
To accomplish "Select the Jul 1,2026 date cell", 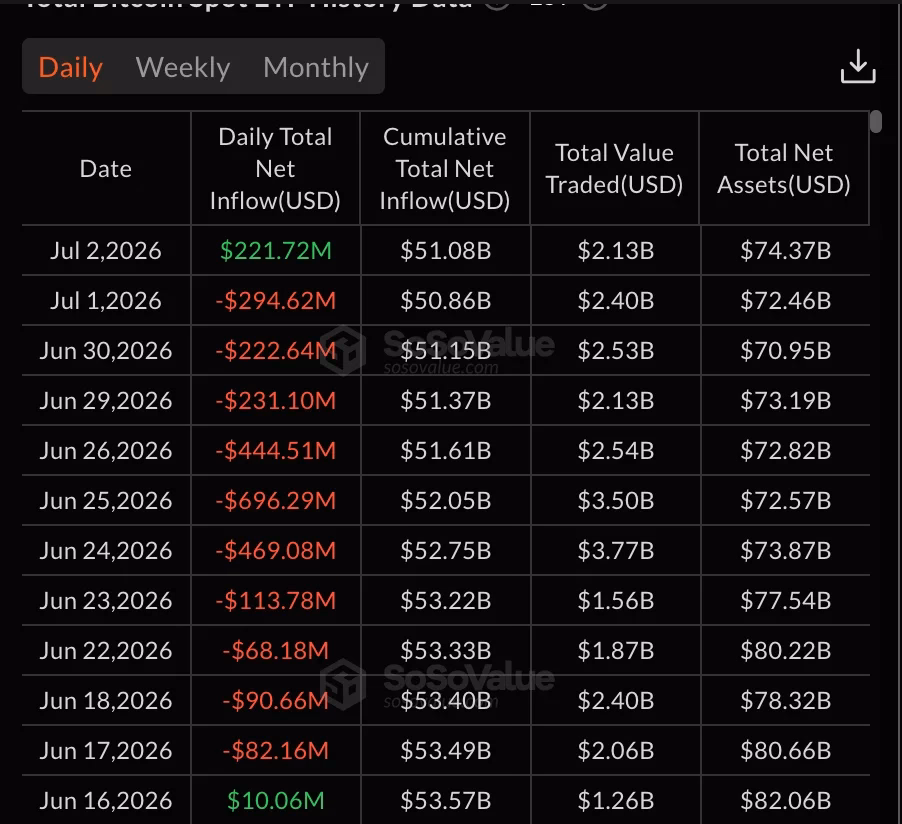I will 106,300.
